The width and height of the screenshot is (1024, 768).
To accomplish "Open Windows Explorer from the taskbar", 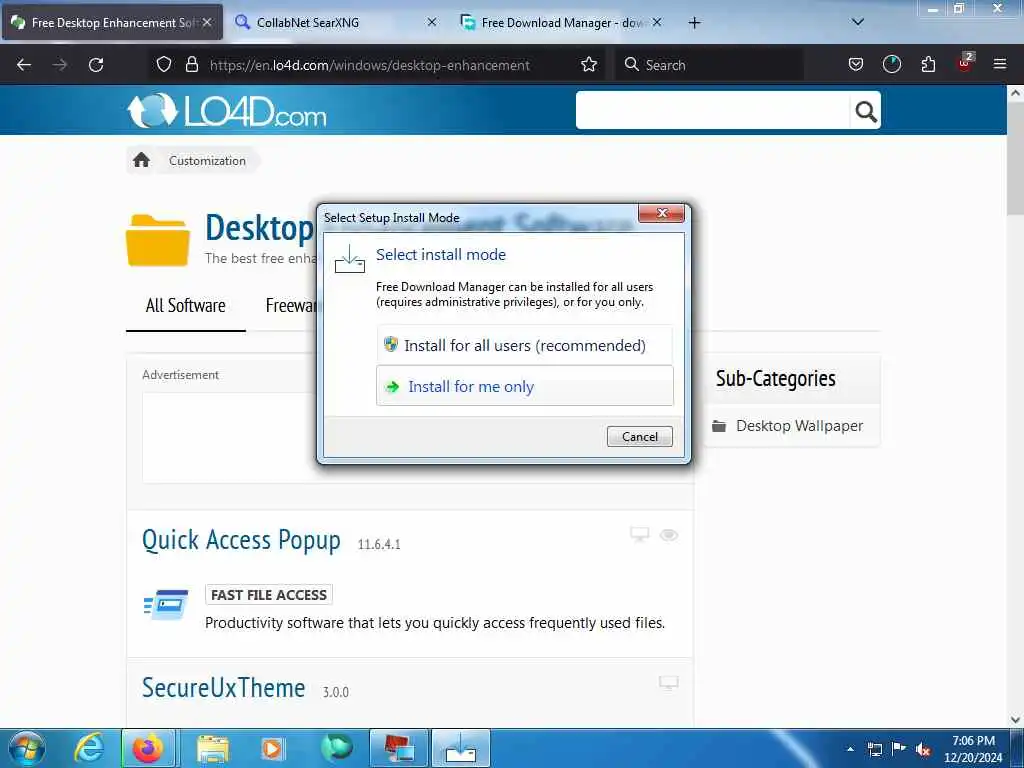I will pos(212,748).
